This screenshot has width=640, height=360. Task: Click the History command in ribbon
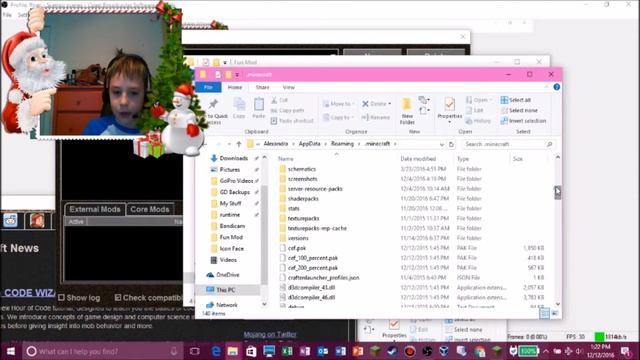click(478, 121)
